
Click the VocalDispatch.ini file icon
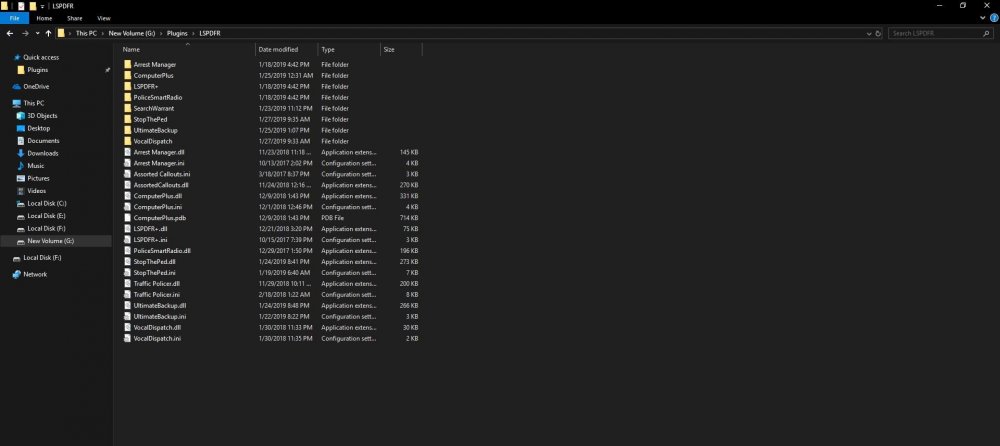[x=128, y=339]
